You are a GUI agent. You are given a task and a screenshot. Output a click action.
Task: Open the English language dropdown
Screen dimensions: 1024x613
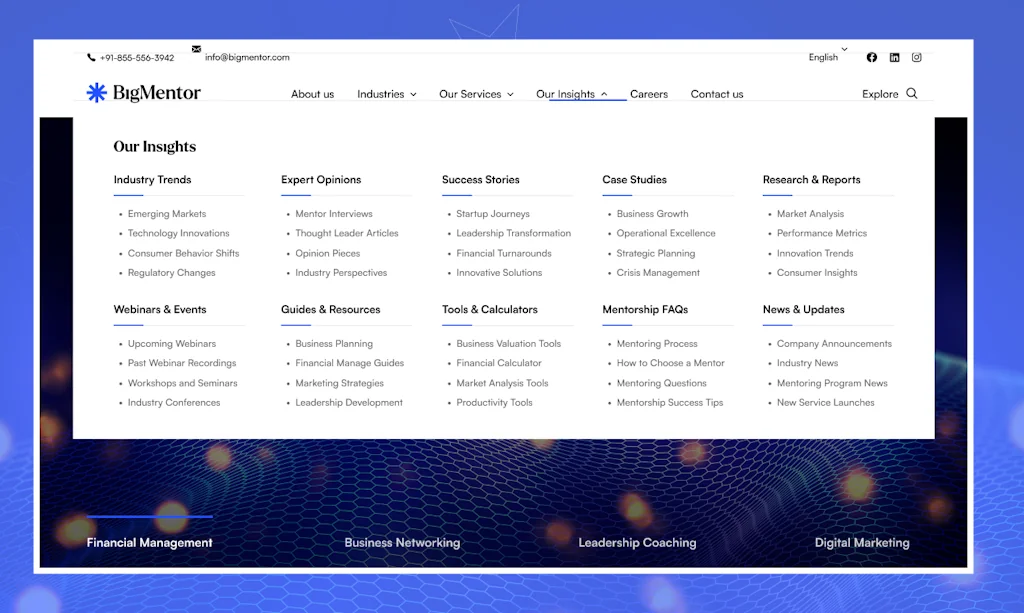tap(826, 57)
